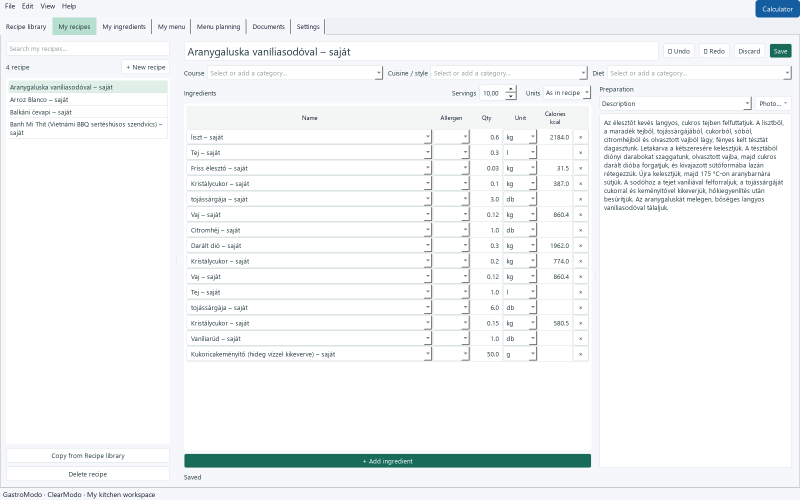Open the Cuisine / style category dropdown

click(x=583, y=73)
